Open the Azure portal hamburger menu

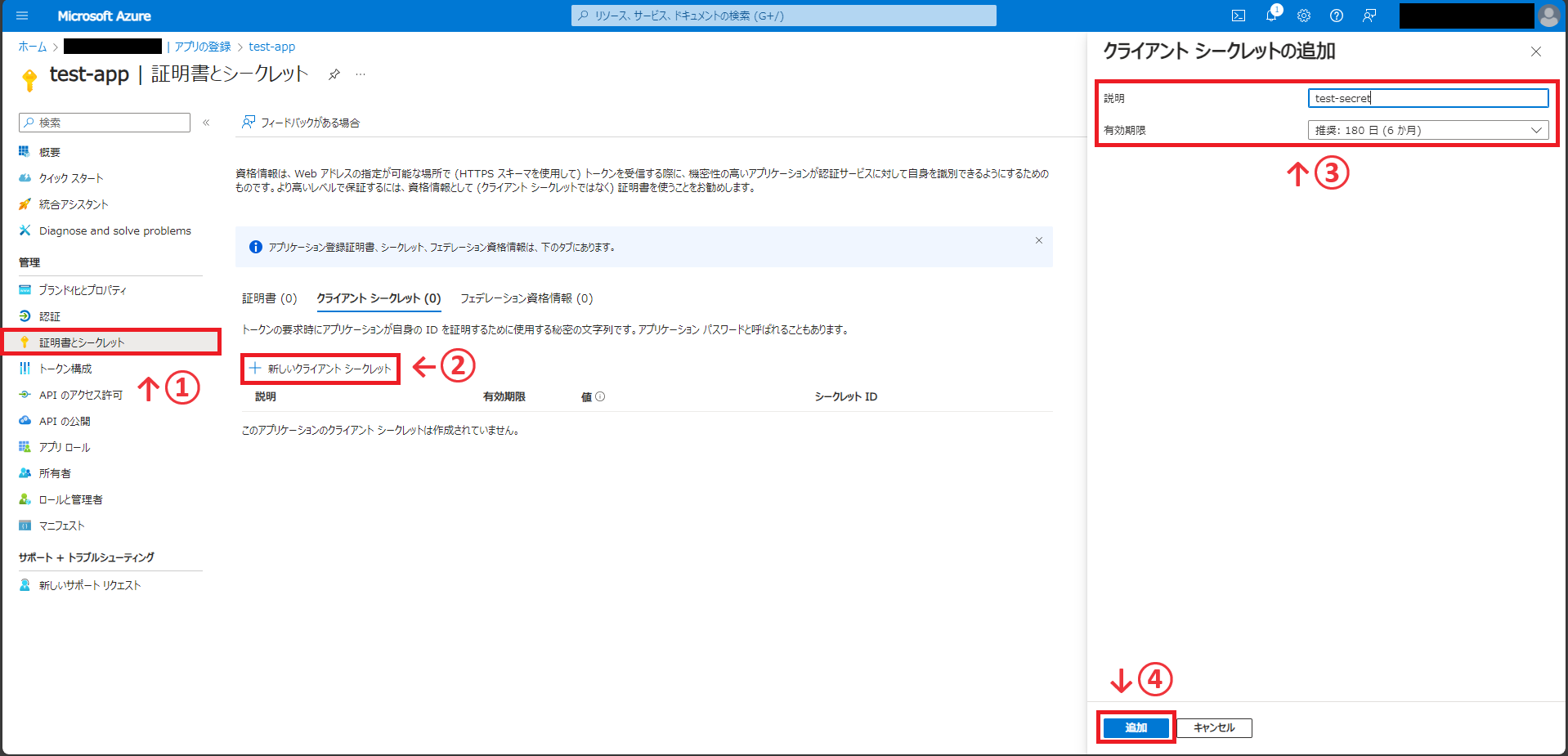click(22, 16)
